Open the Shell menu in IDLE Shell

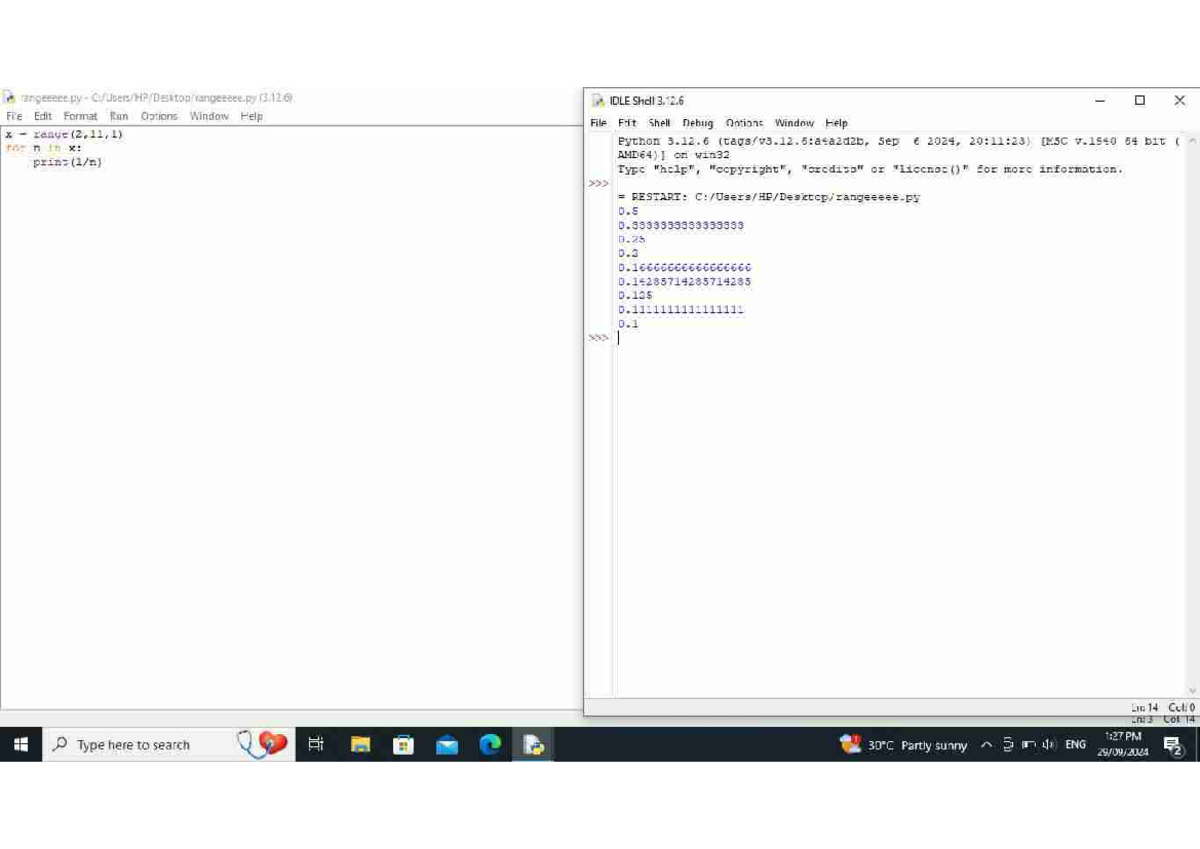pos(659,122)
